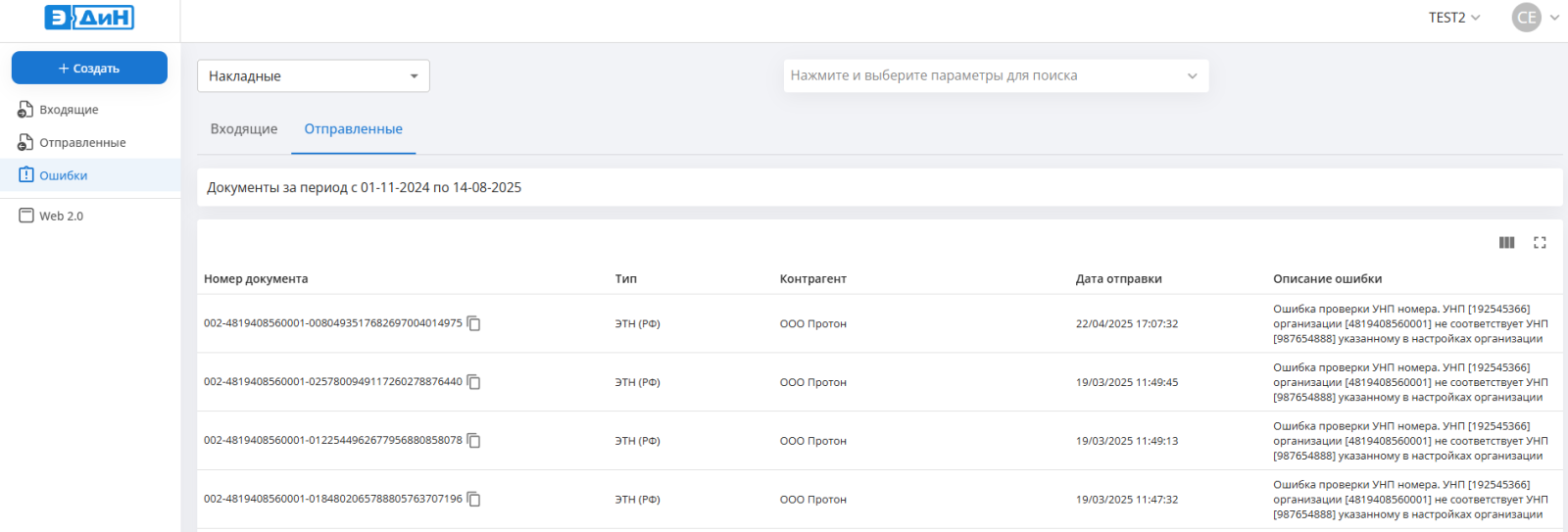Click the Web 2.0 window icon

click(x=26, y=216)
